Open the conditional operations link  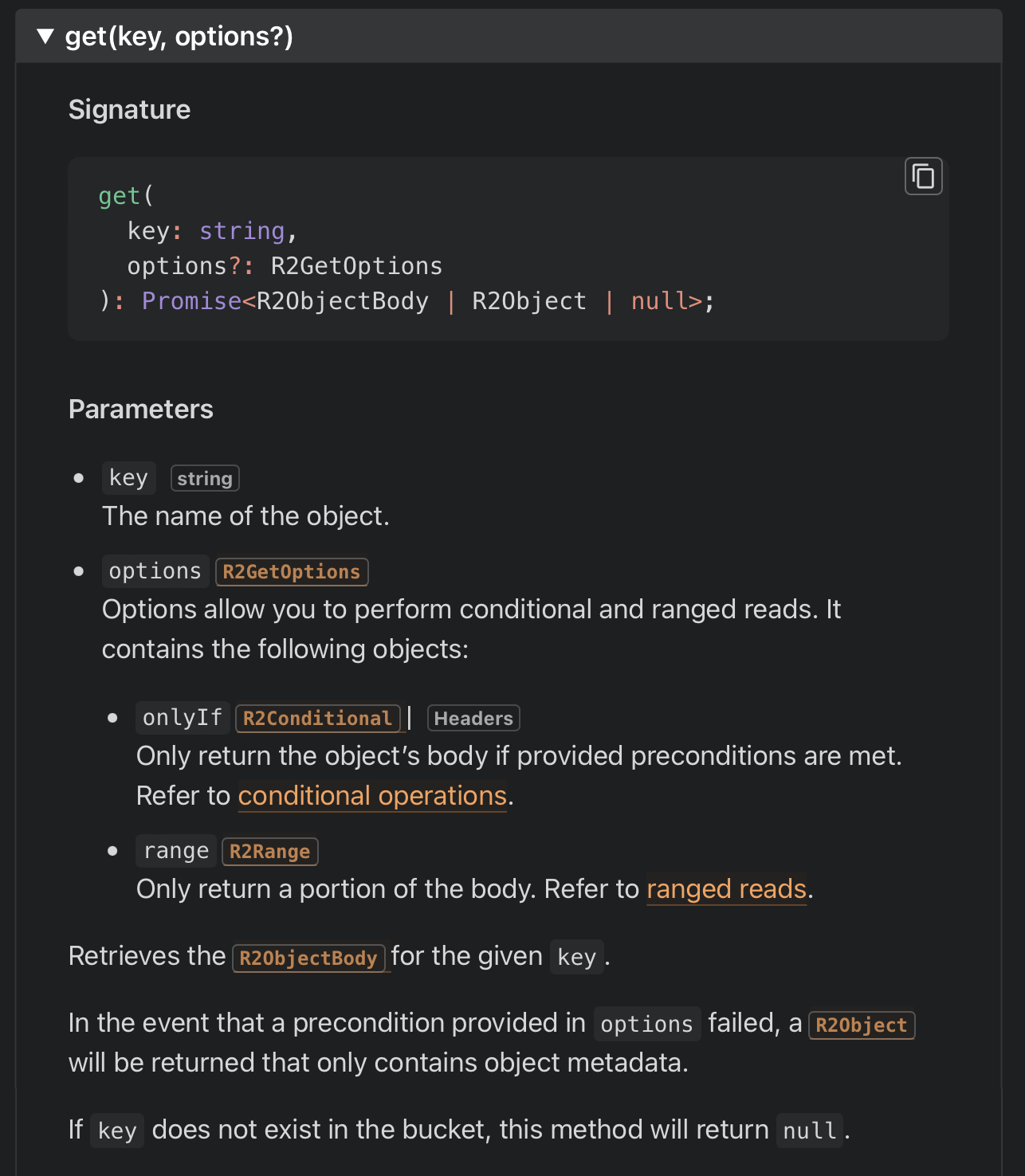(x=372, y=796)
